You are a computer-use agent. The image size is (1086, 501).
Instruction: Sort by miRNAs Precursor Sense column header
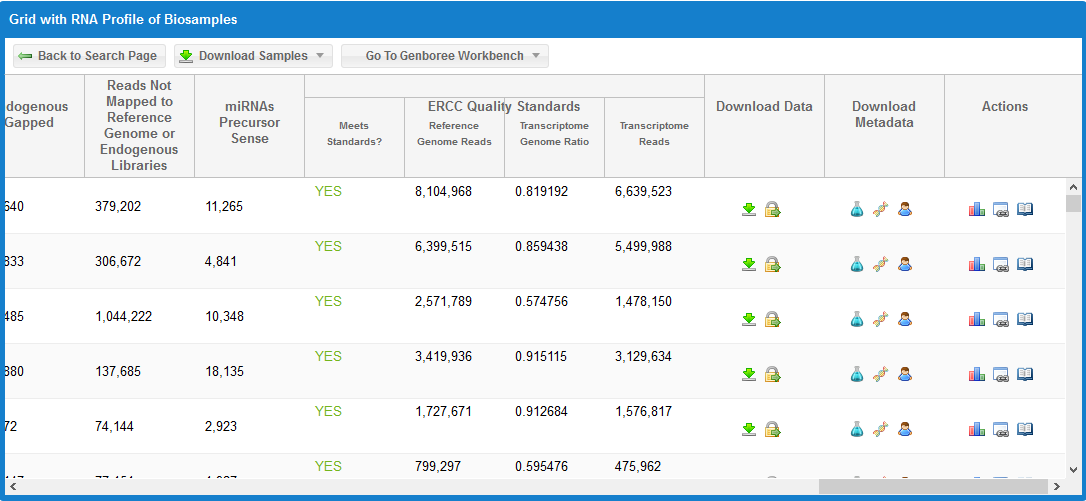tap(249, 123)
